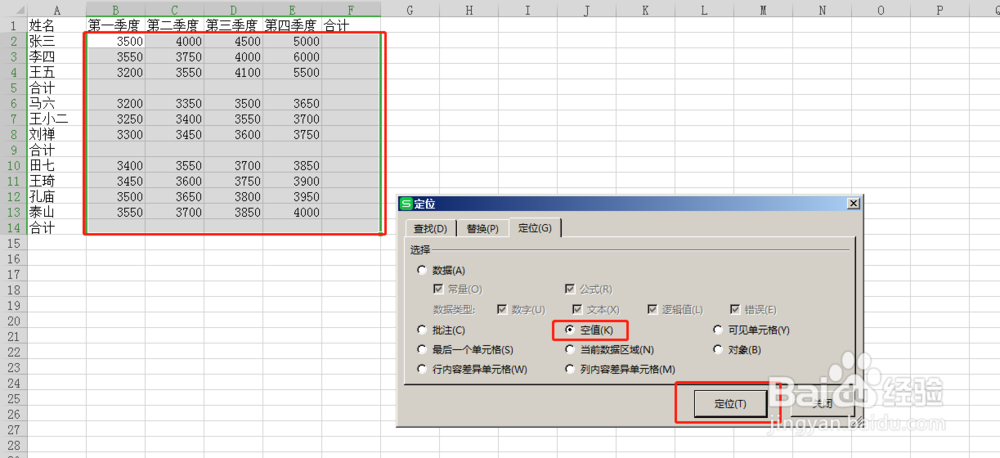Click the name cell 马六
Image resolution: width=1000 pixels, height=458 pixels.
point(57,103)
